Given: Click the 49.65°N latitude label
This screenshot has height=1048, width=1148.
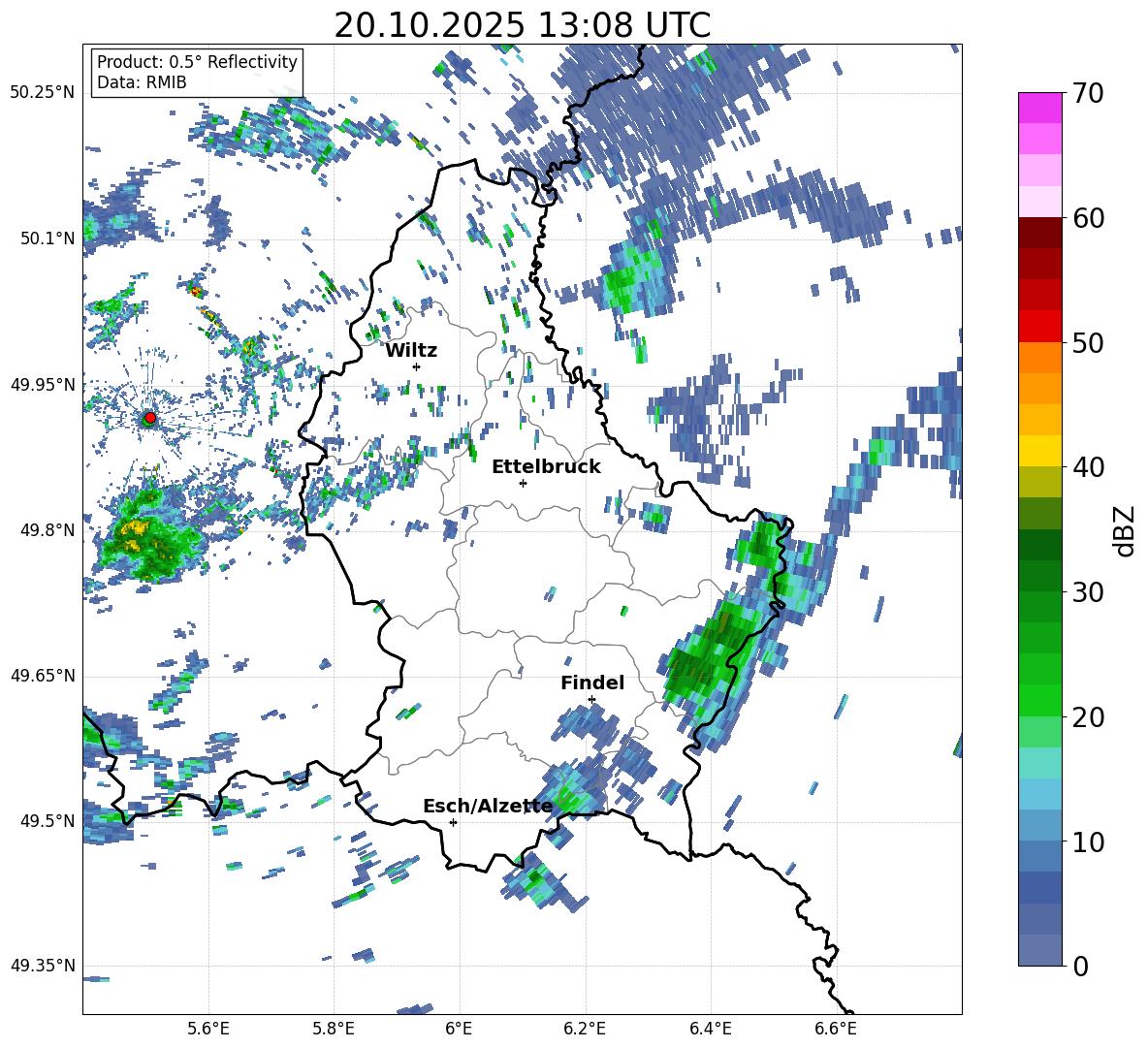Looking at the screenshot, I should (43, 676).
